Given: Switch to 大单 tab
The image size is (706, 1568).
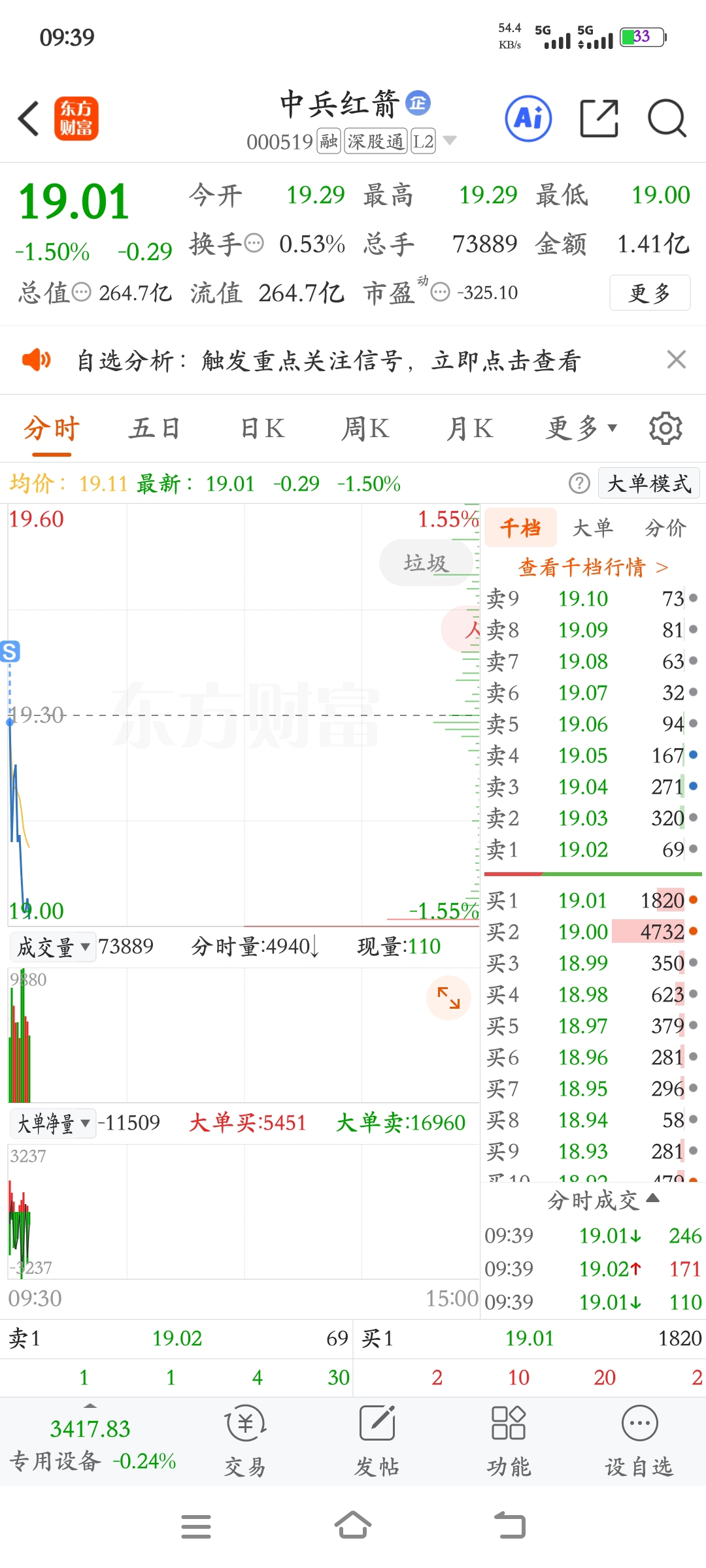Looking at the screenshot, I should point(593,527).
